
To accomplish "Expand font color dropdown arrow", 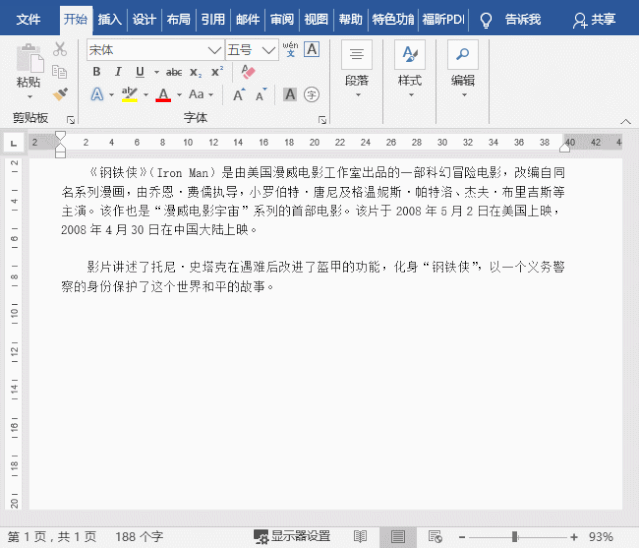I will tap(179, 95).
